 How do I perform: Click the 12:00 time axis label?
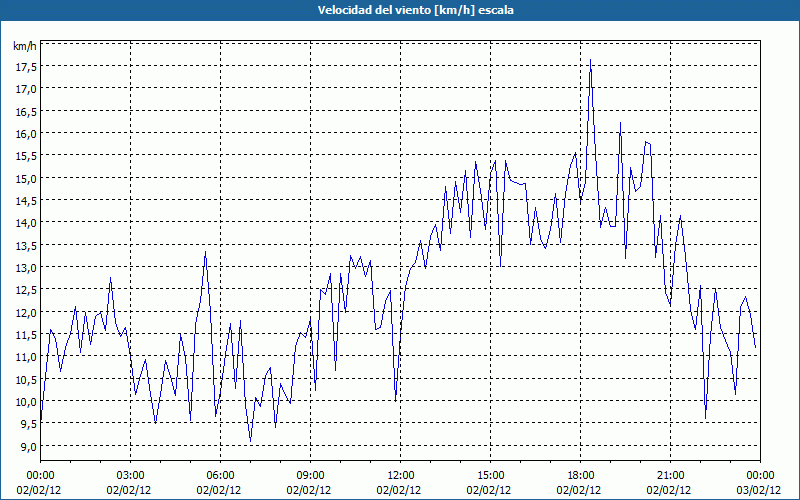point(401,476)
